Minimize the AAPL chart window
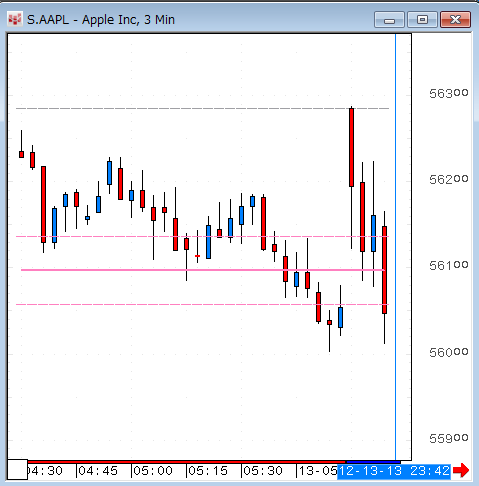This screenshot has width=479, height=486. 389,20
